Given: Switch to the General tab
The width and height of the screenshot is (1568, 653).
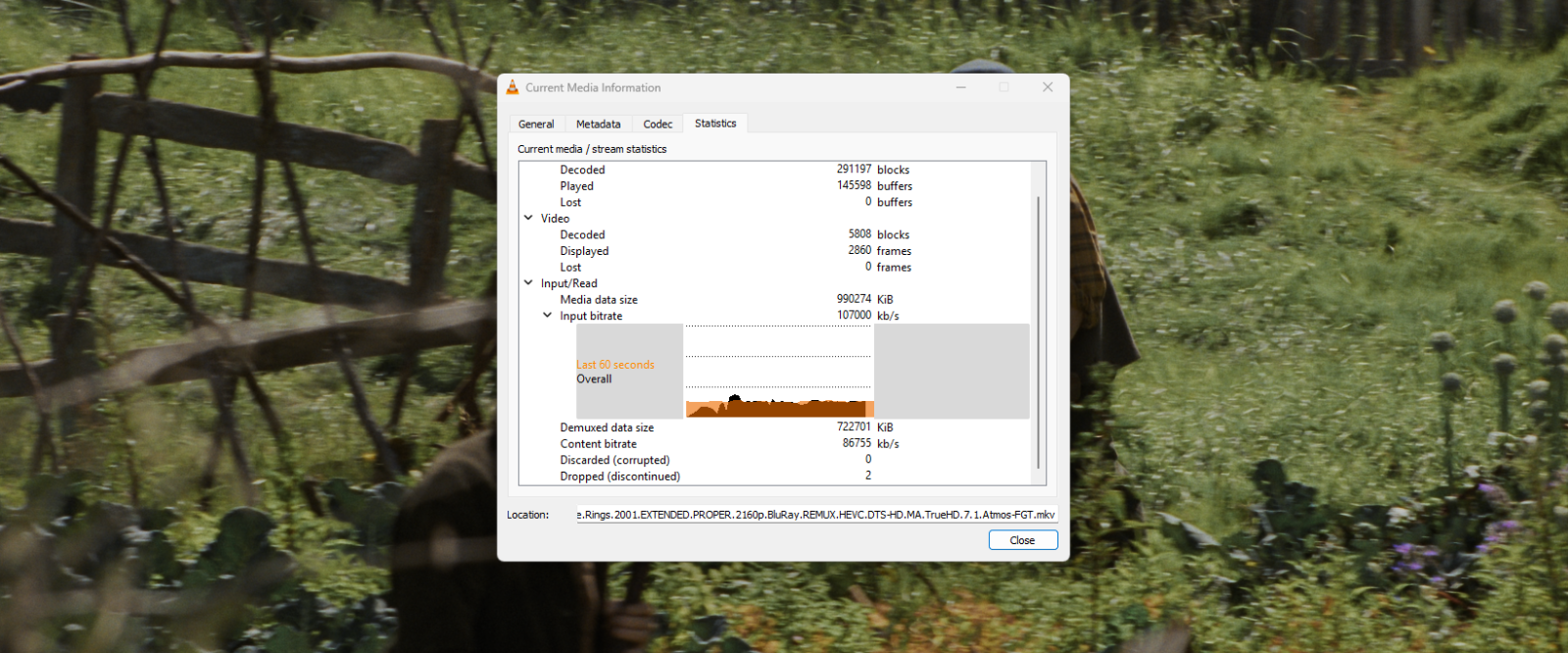Looking at the screenshot, I should point(536,125).
